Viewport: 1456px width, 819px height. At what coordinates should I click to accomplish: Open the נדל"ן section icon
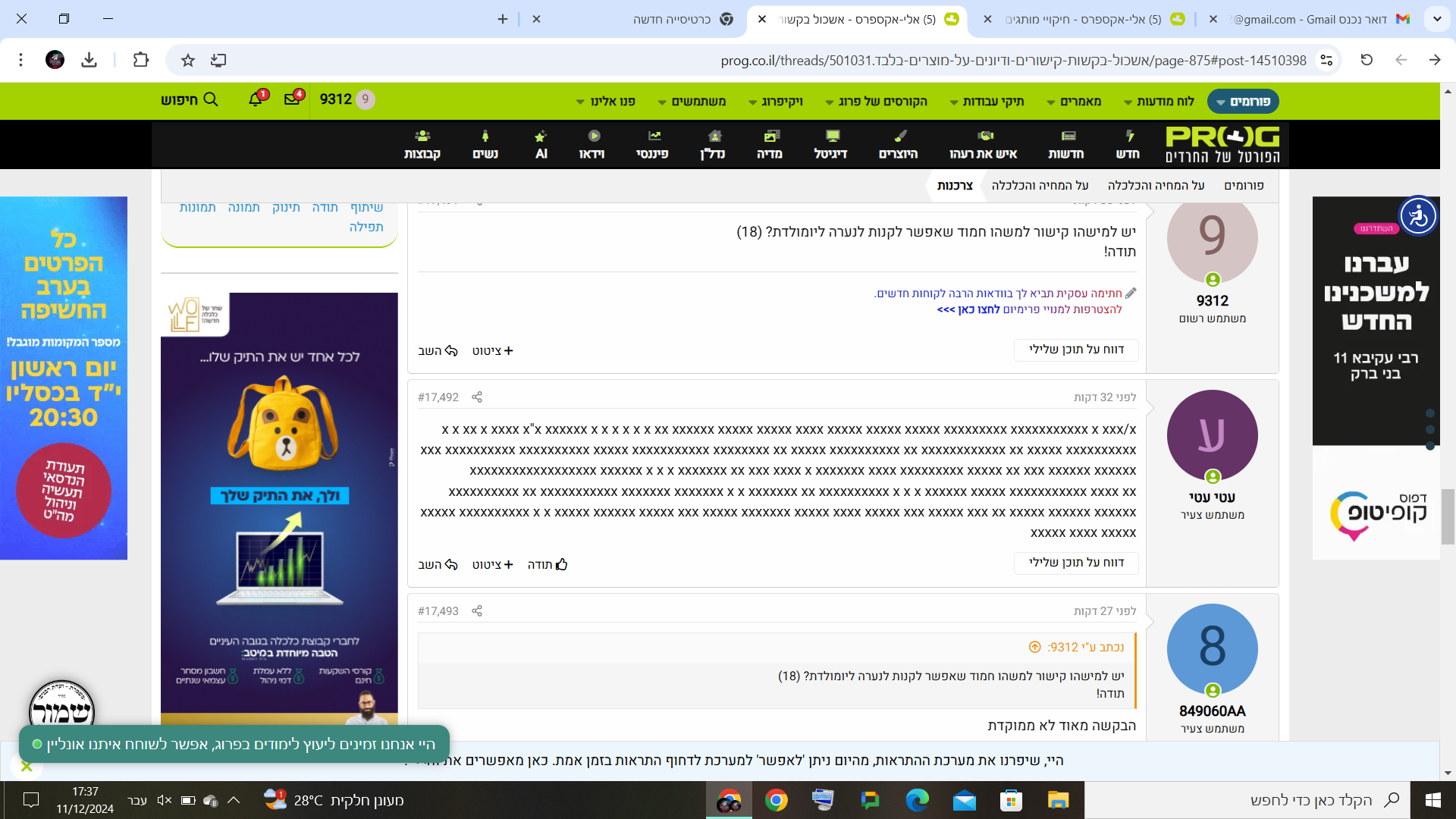[714, 144]
